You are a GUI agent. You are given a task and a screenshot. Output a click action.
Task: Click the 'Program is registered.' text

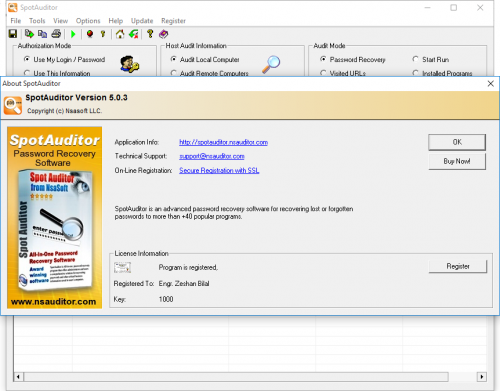188,267
